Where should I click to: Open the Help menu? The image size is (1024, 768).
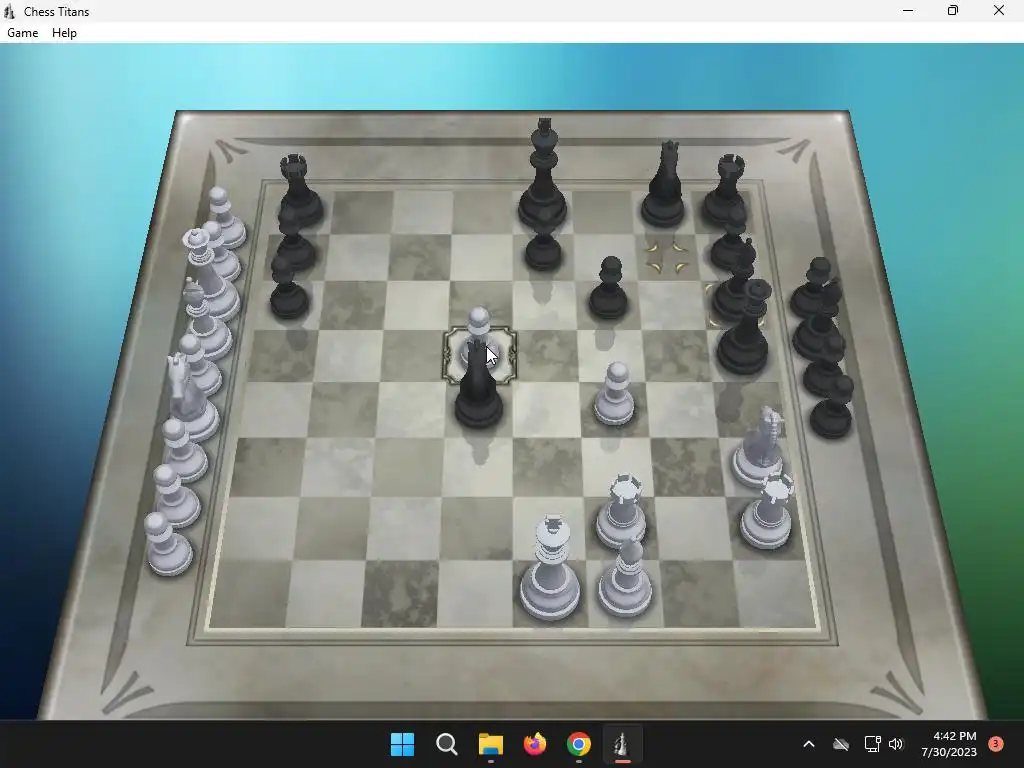(64, 33)
